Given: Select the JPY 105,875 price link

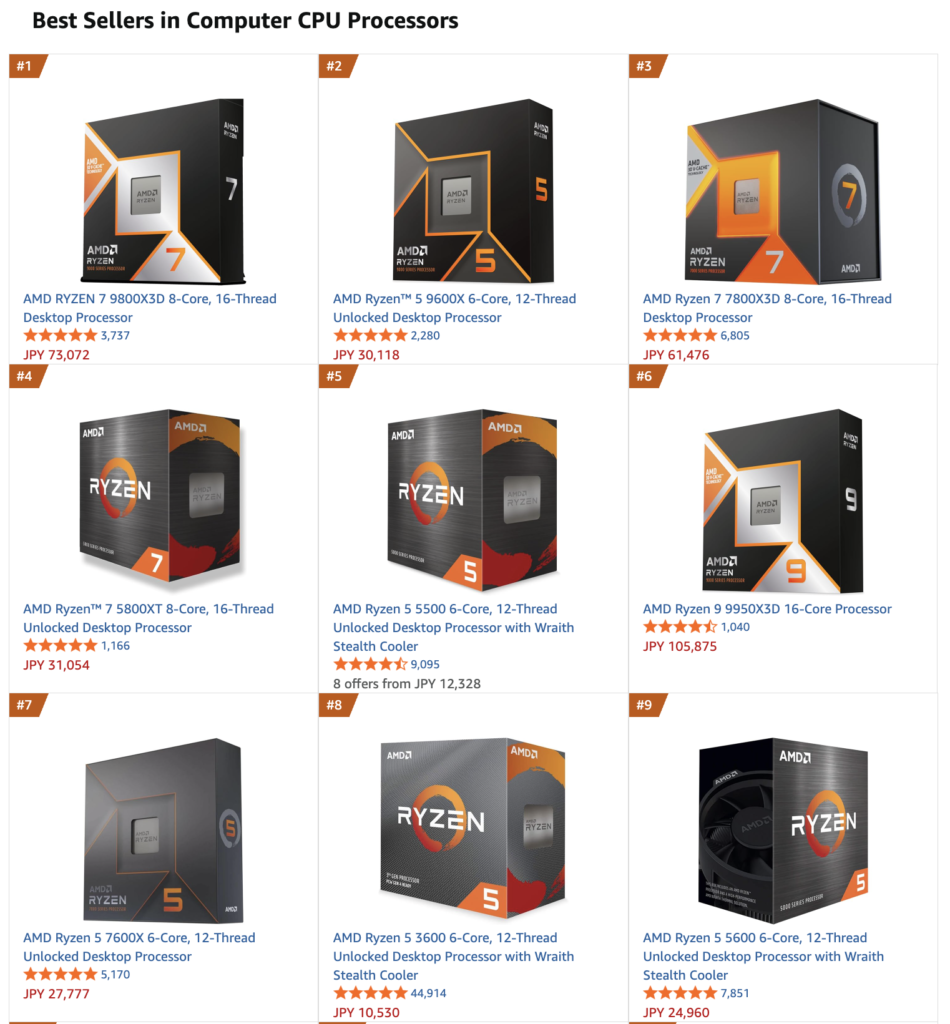Looking at the screenshot, I should [x=680, y=647].
